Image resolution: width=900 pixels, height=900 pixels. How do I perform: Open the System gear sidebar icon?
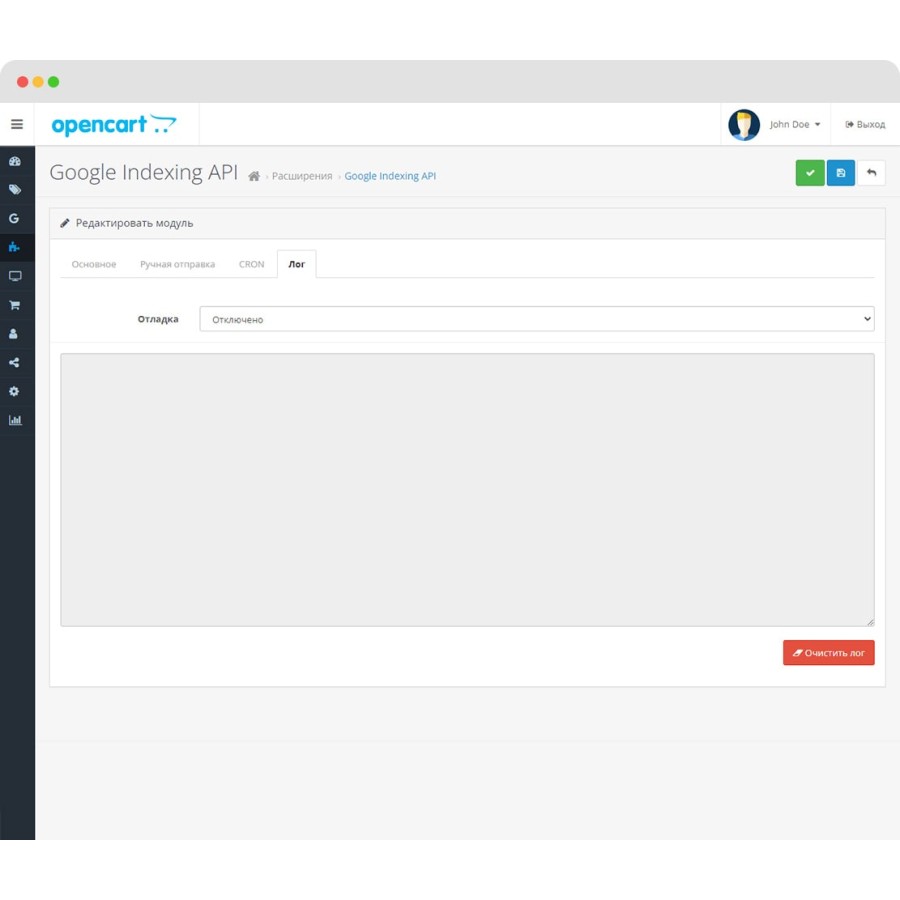click(x=14, y=391)
